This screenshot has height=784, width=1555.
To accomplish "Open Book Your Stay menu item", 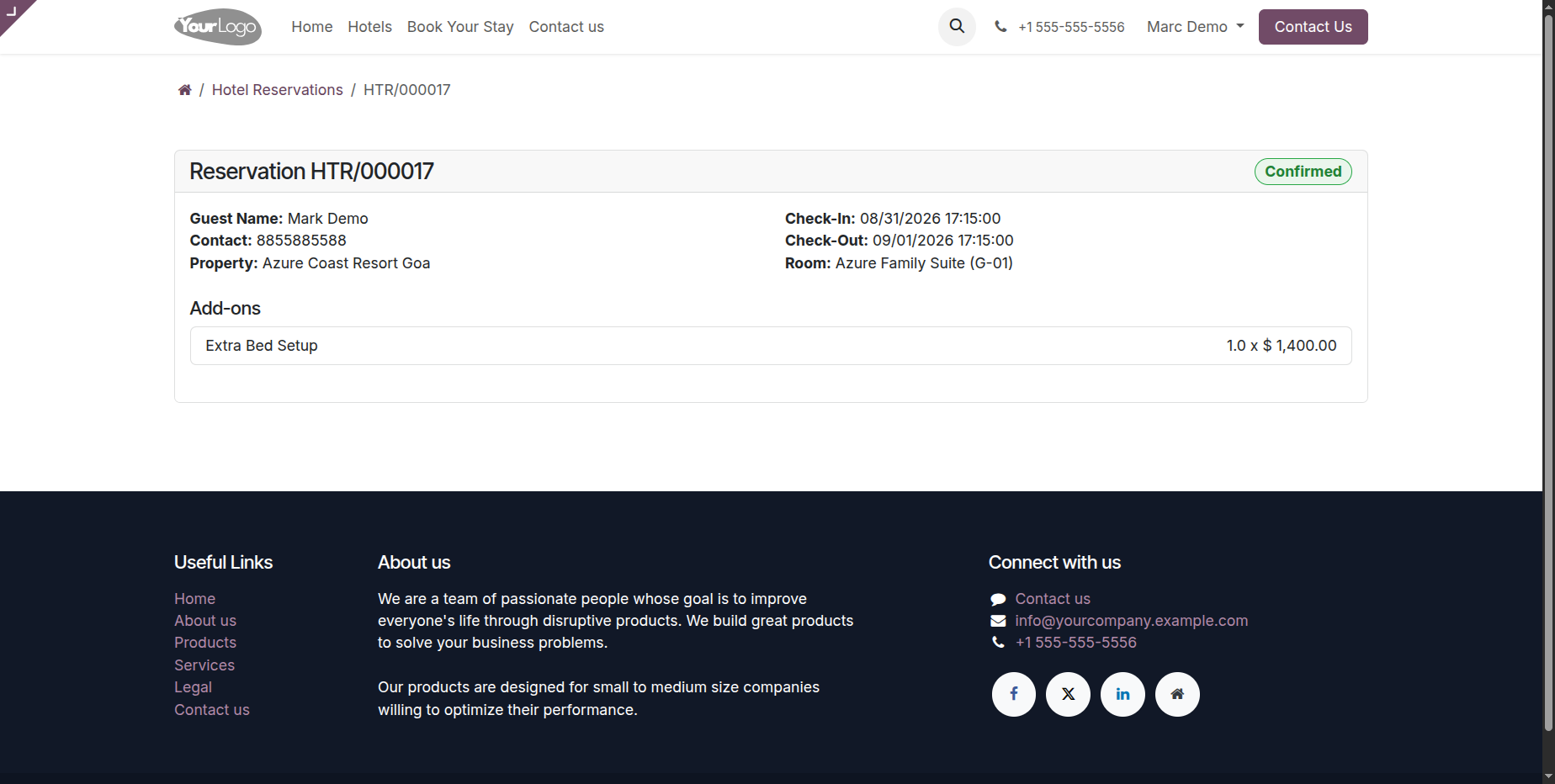I will point(460,27).
